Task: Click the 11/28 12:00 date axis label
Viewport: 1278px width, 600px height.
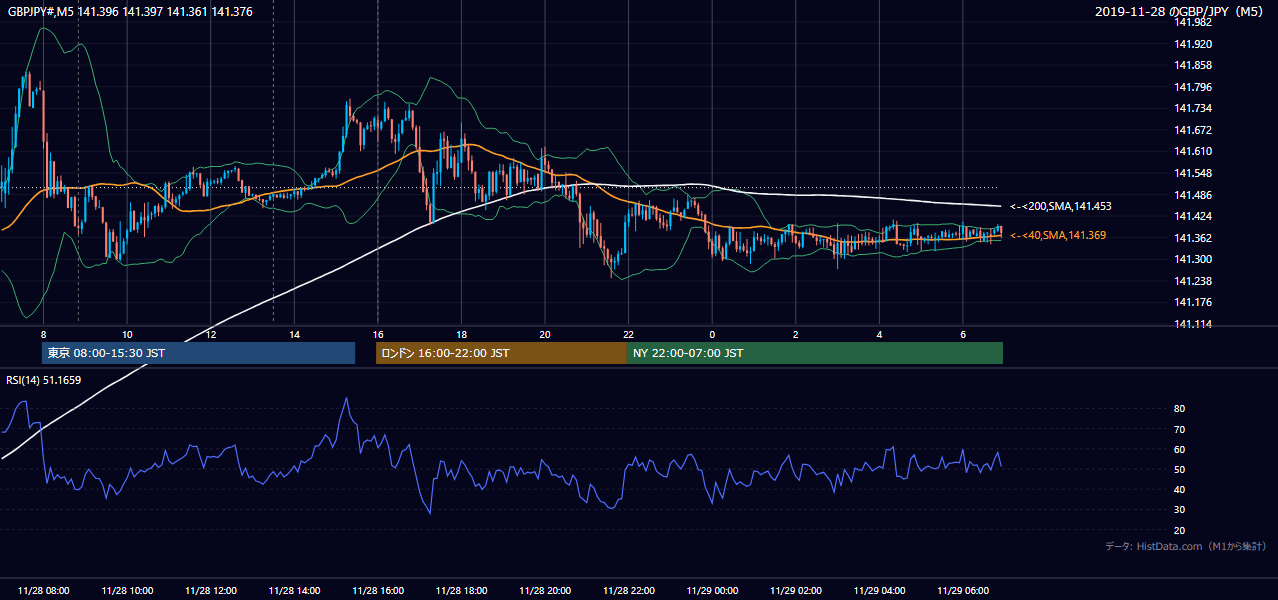Action: pyautogui.click(x=210, y=591)
